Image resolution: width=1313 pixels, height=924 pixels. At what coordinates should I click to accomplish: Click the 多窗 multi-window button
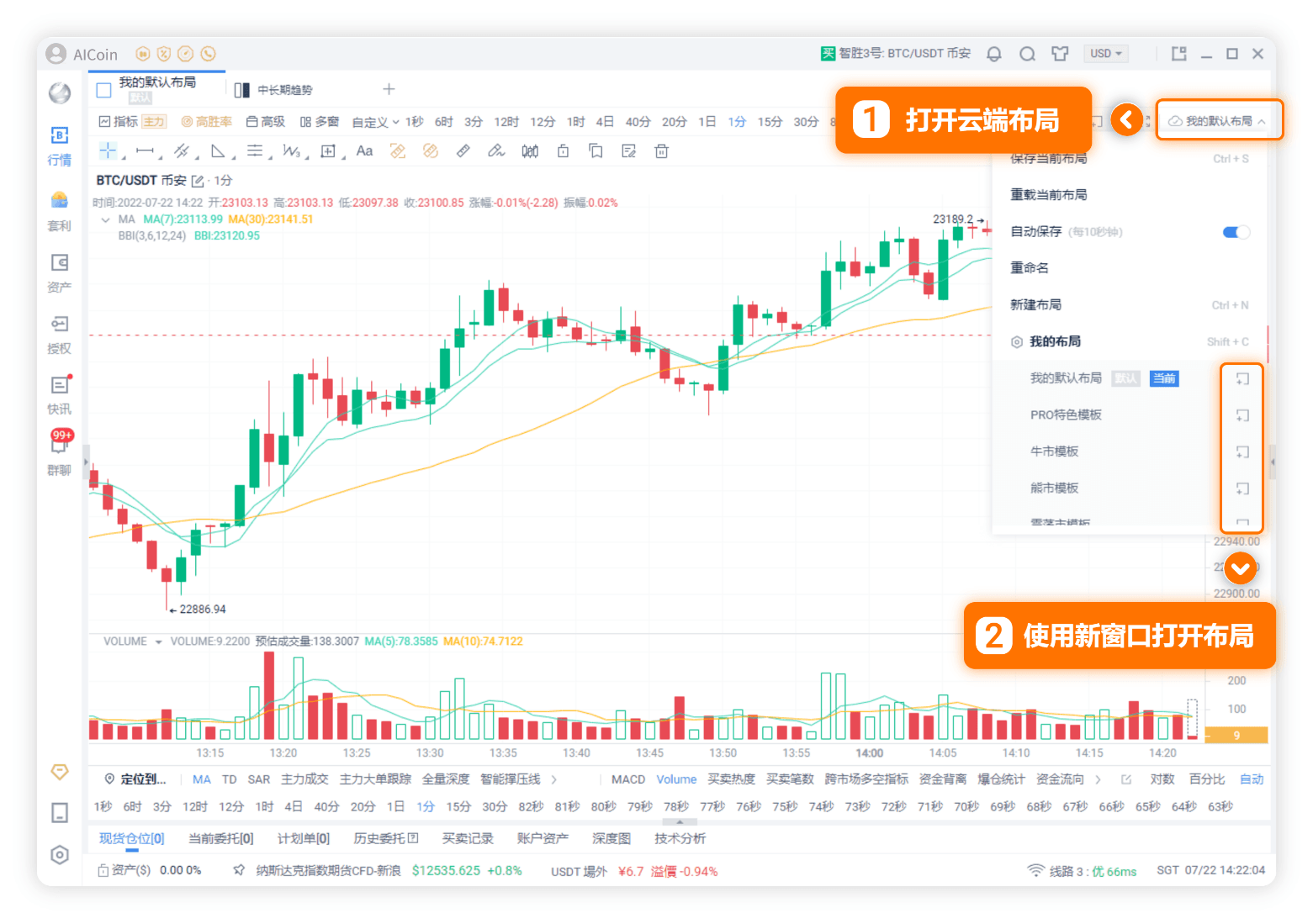point(319,122)
